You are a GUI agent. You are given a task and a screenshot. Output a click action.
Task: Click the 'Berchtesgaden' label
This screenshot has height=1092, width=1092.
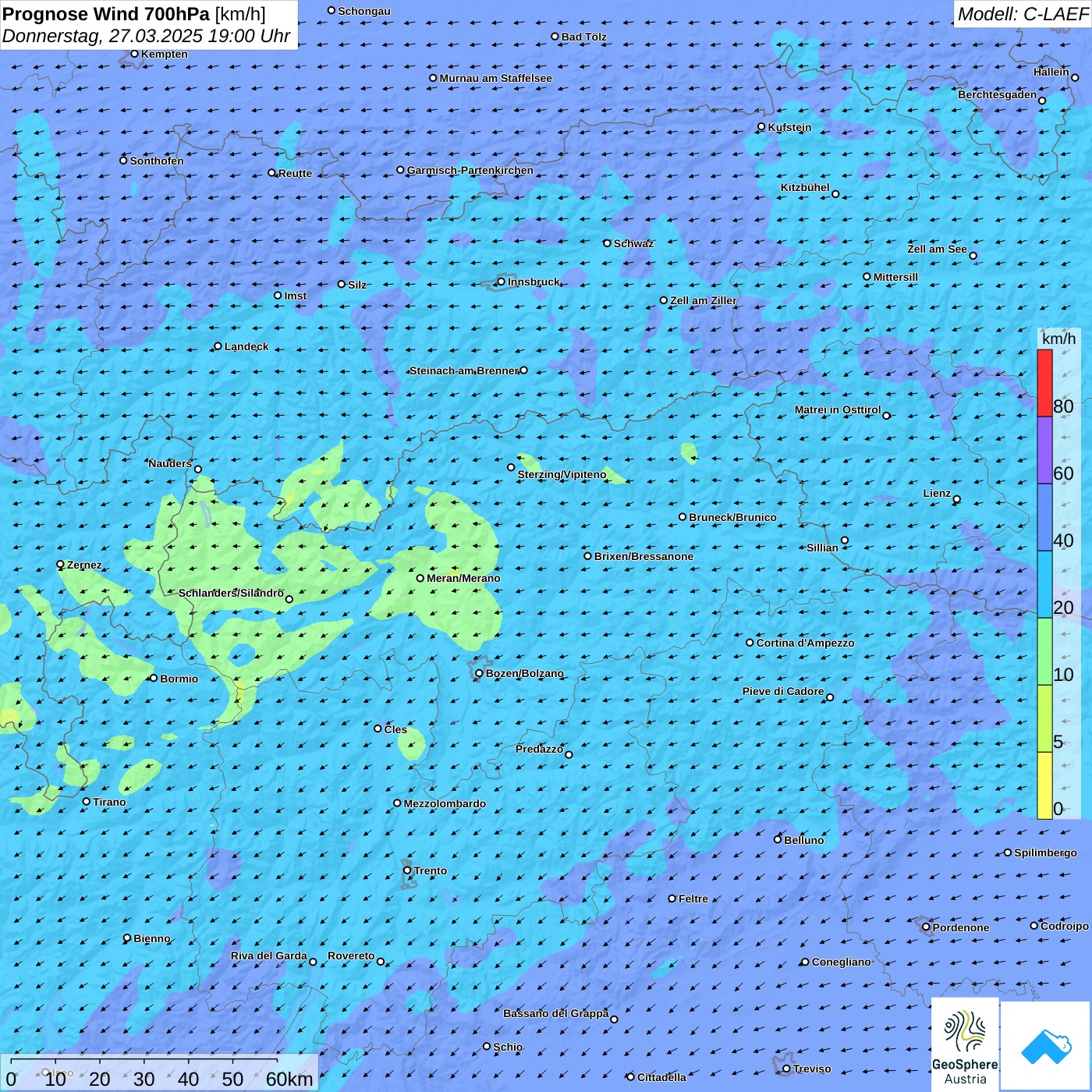coord(998,94)
